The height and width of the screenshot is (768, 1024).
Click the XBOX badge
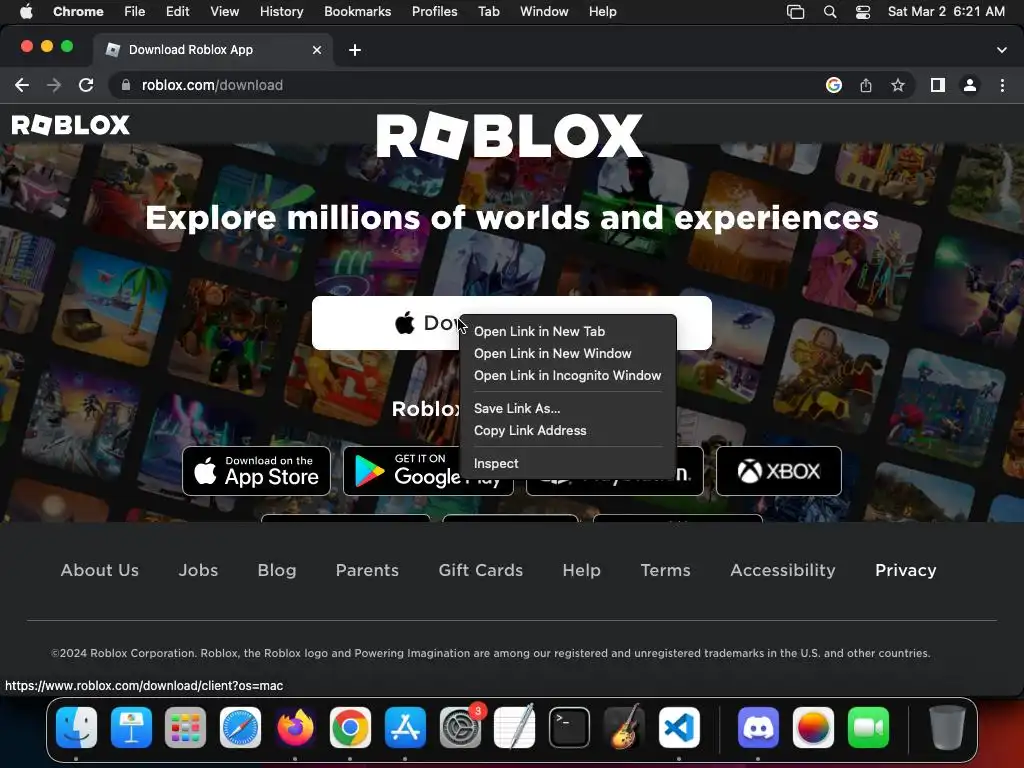778,471
